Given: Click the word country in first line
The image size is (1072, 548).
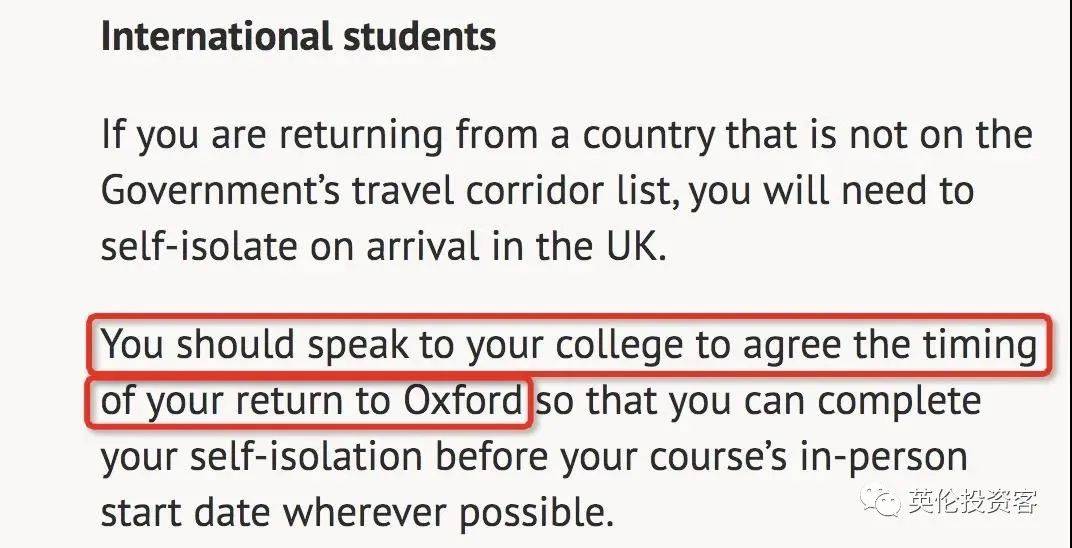Looking at the screenshot, I should click(x=648, y=137).
